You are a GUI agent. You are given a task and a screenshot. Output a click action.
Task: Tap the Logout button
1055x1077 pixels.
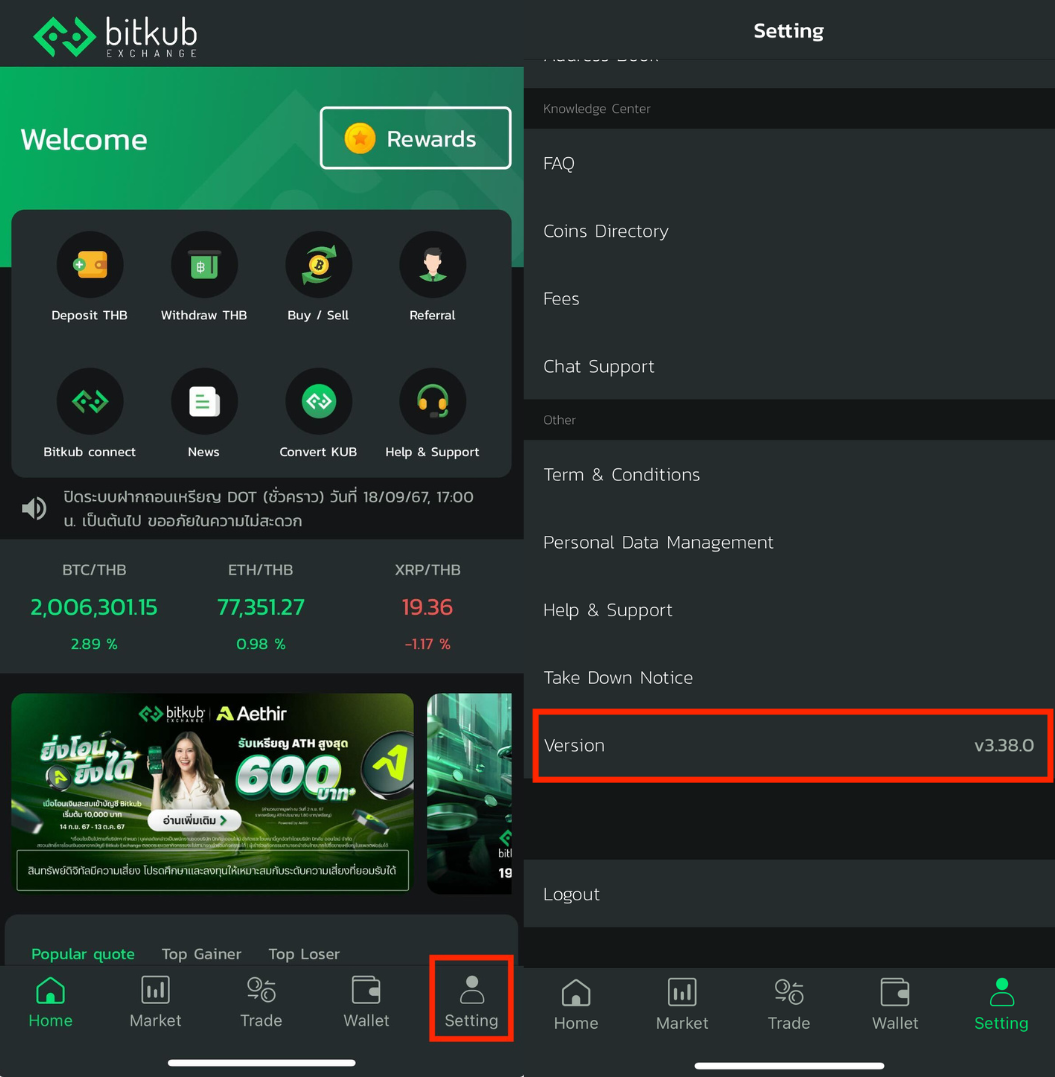[789, 894]
